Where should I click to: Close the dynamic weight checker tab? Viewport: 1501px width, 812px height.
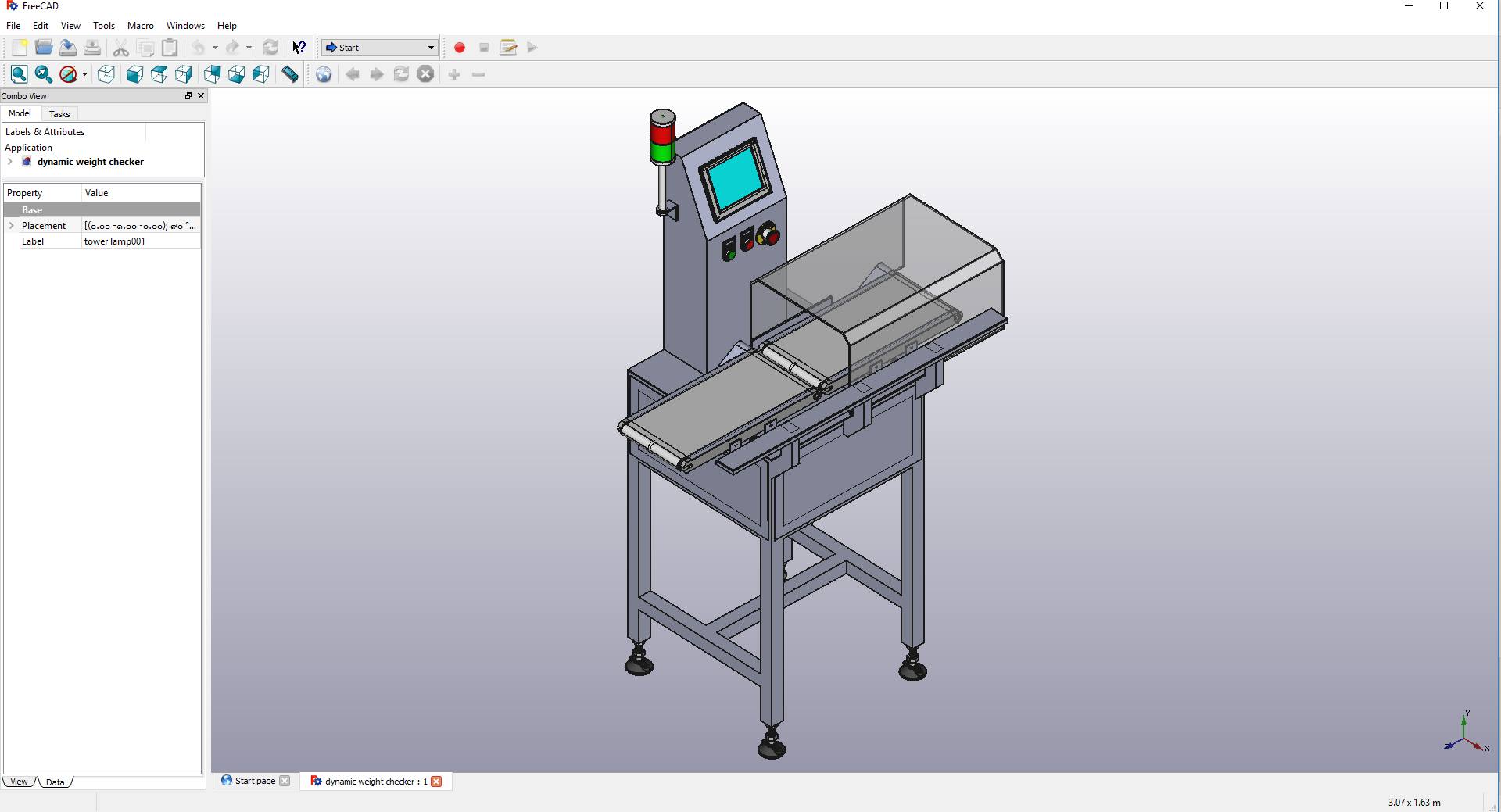pos(436,781)
